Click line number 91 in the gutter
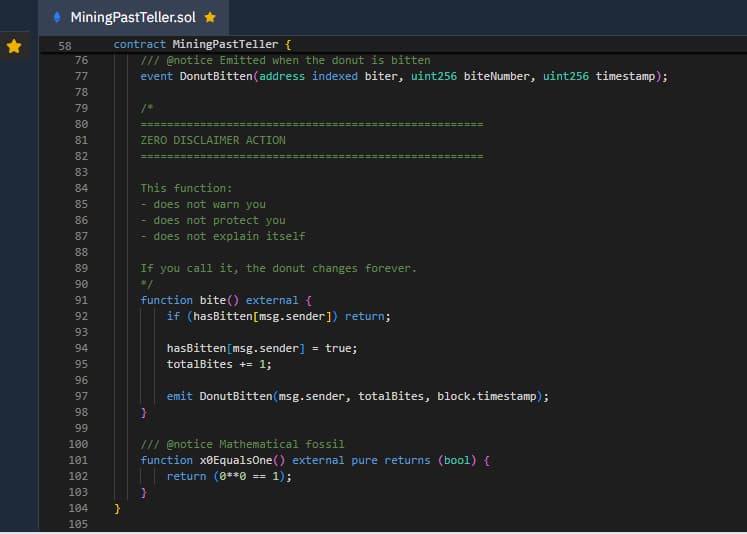 [81, 300]
